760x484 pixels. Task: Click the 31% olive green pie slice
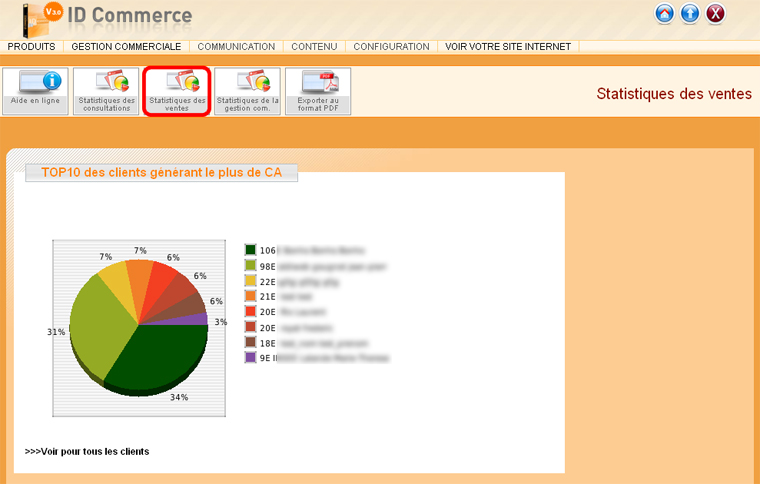click(102, 325)
